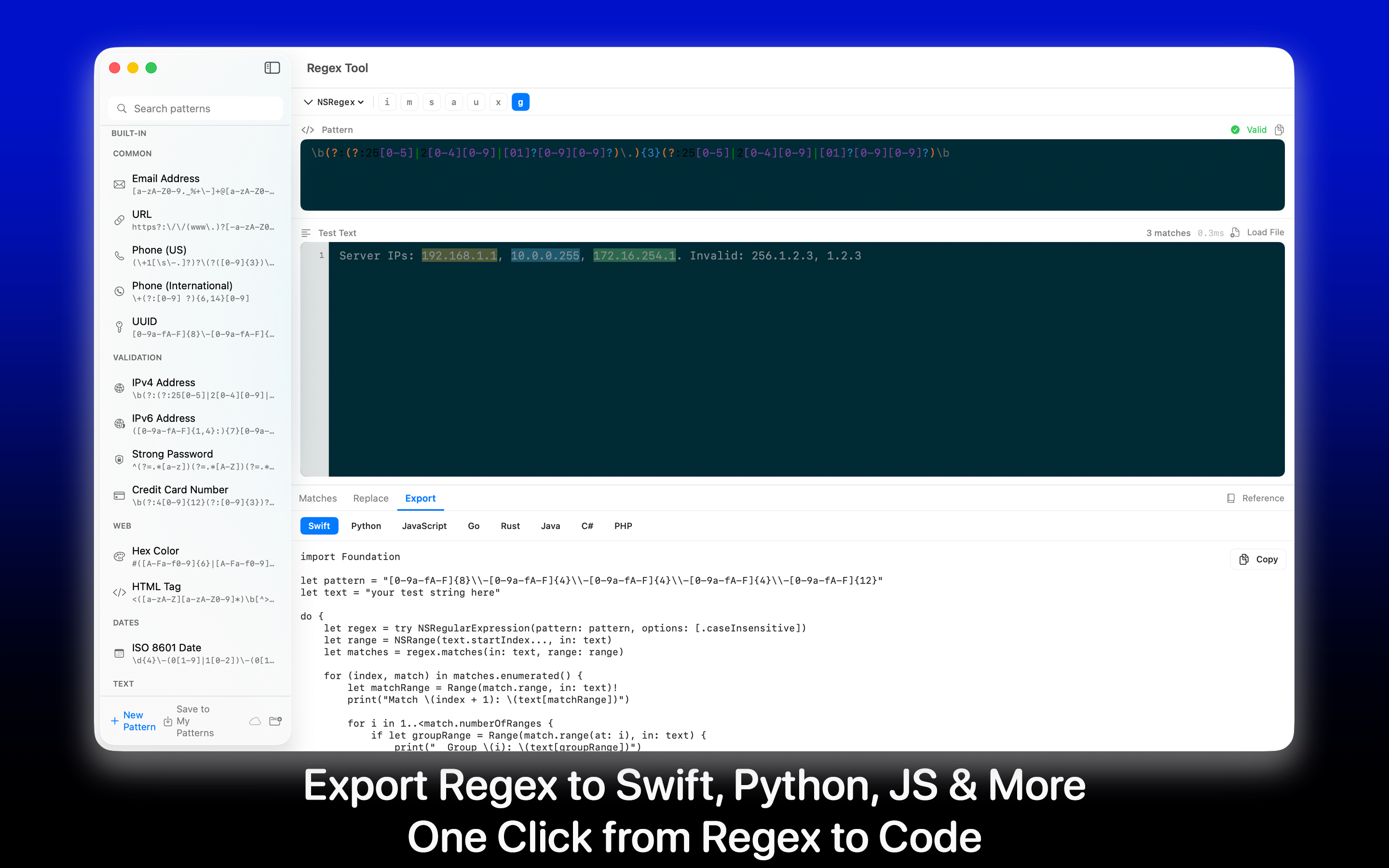Enable the case-insensitive i flag
The image size is (1389, 868).
(387, 102)
